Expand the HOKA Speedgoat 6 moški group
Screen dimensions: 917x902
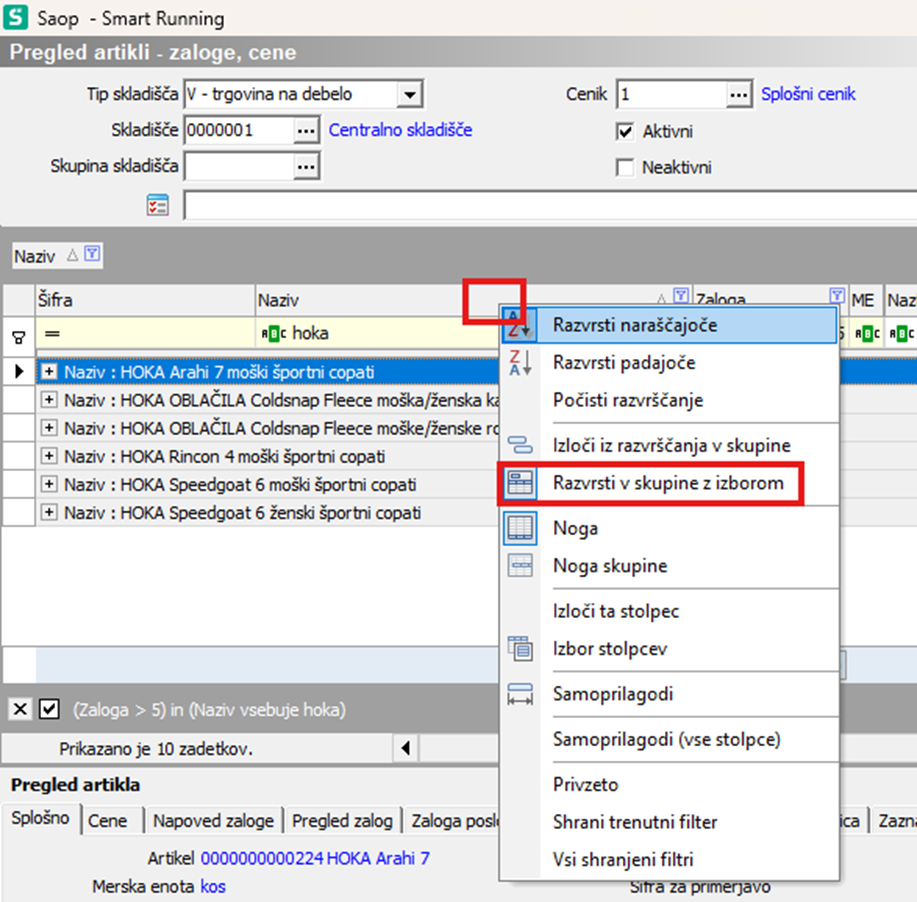(49, 484)
